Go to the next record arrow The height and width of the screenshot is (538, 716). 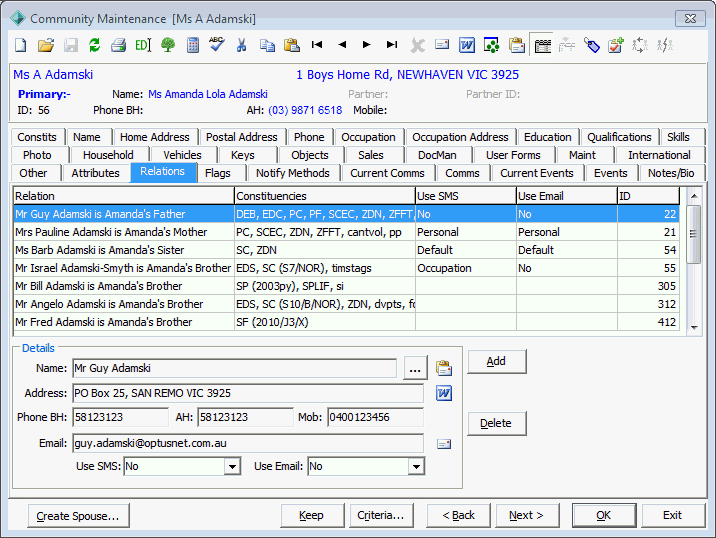click(x=366, y=44)
